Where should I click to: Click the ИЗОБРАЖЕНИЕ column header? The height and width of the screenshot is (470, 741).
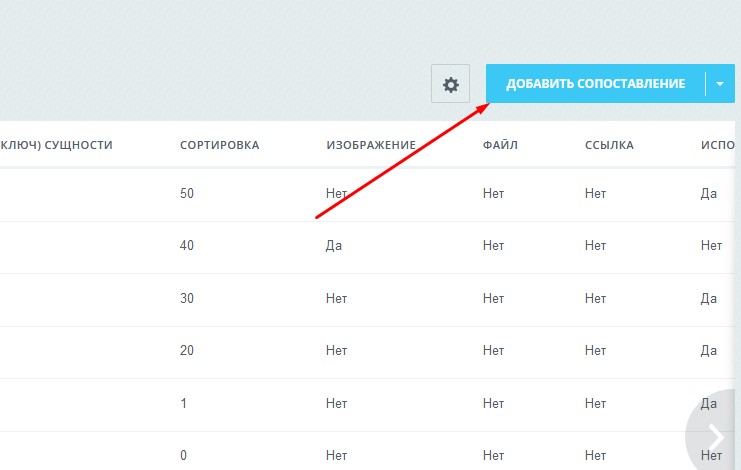point(371,145)
